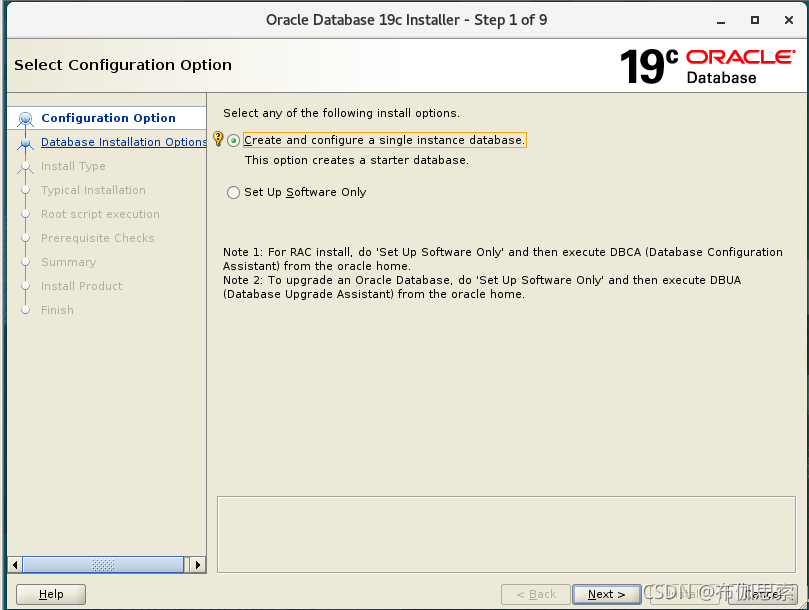Minimize the Oracle installer window

(x=721, y=21)
